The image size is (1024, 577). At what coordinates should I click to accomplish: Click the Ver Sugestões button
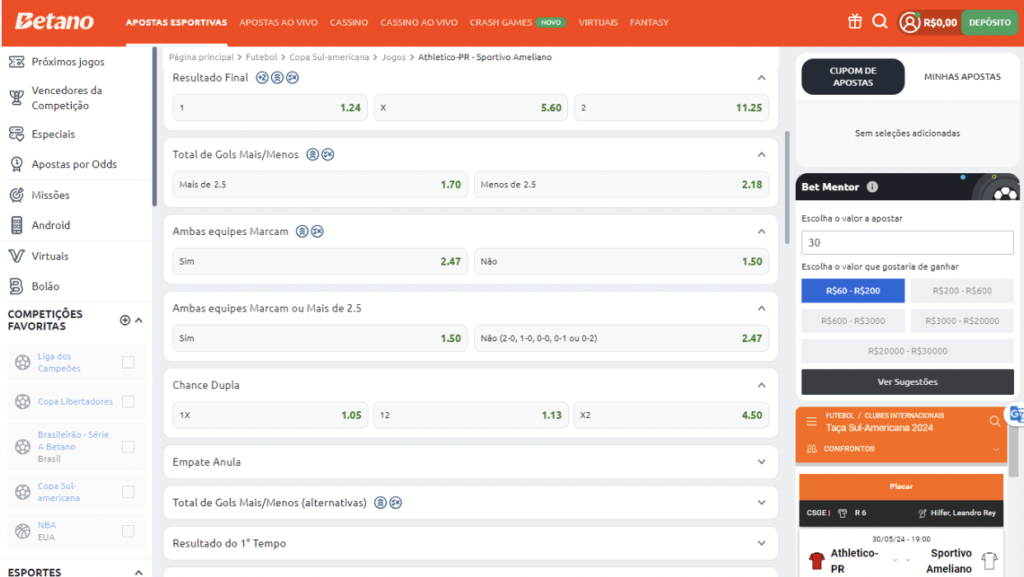click(x=907, y=382)
